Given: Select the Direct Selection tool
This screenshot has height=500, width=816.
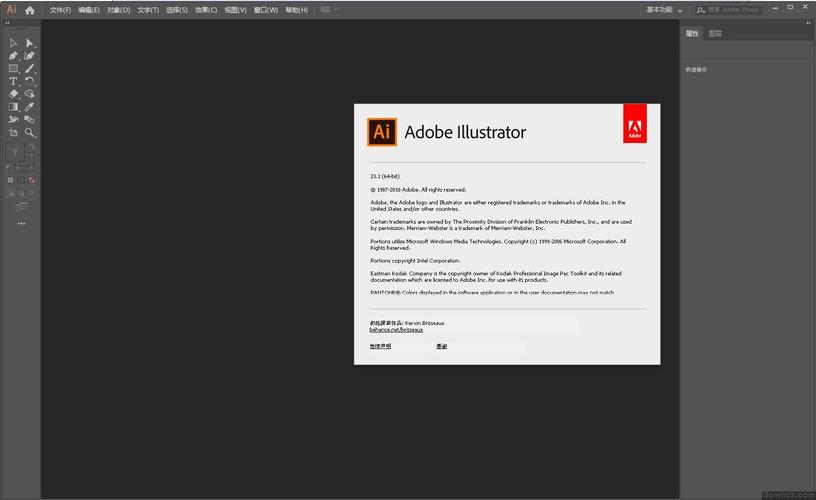Looking at the screenshot, I should pyautogui.click(x=30, y=43).
